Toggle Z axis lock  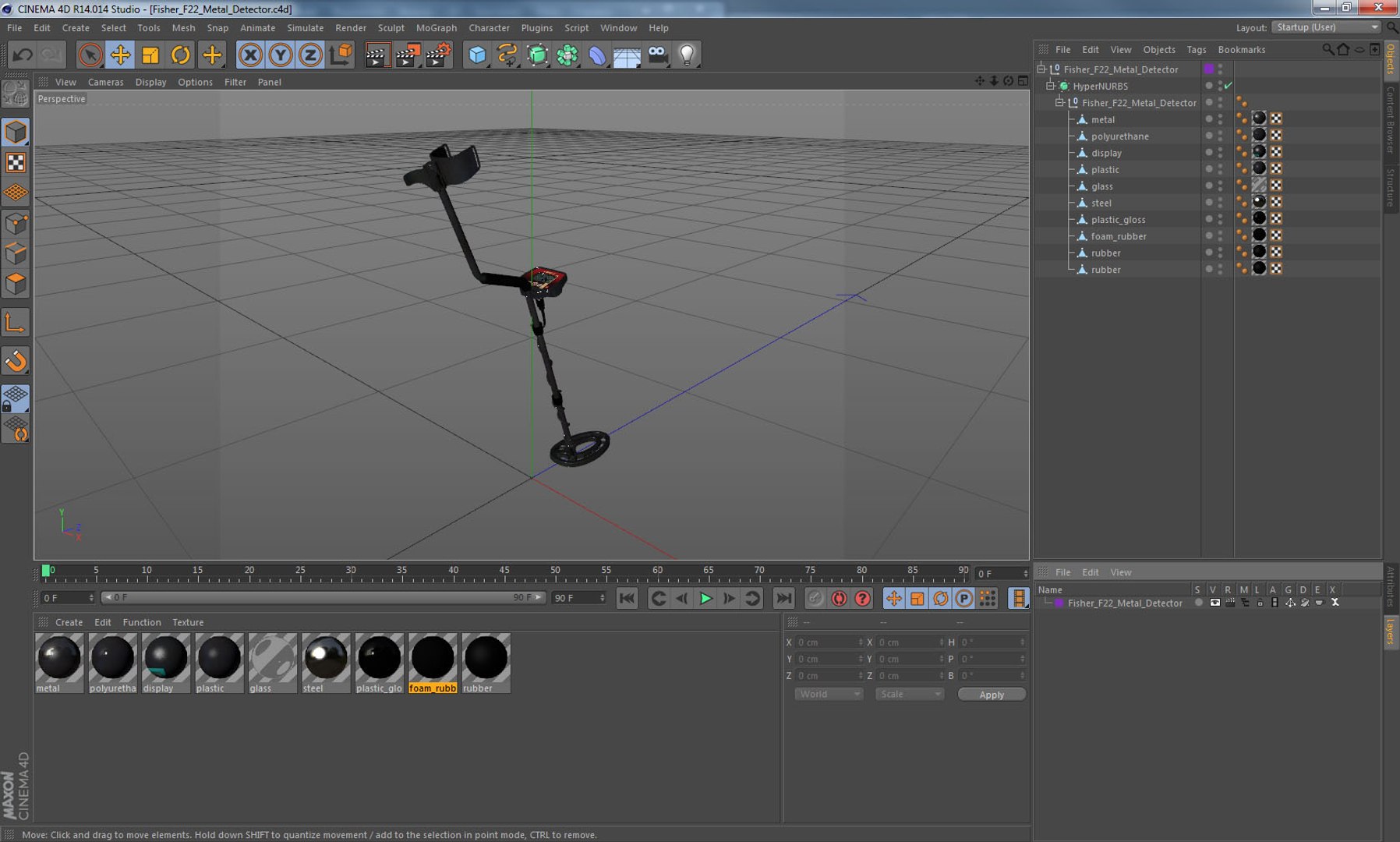click(310, 55)
